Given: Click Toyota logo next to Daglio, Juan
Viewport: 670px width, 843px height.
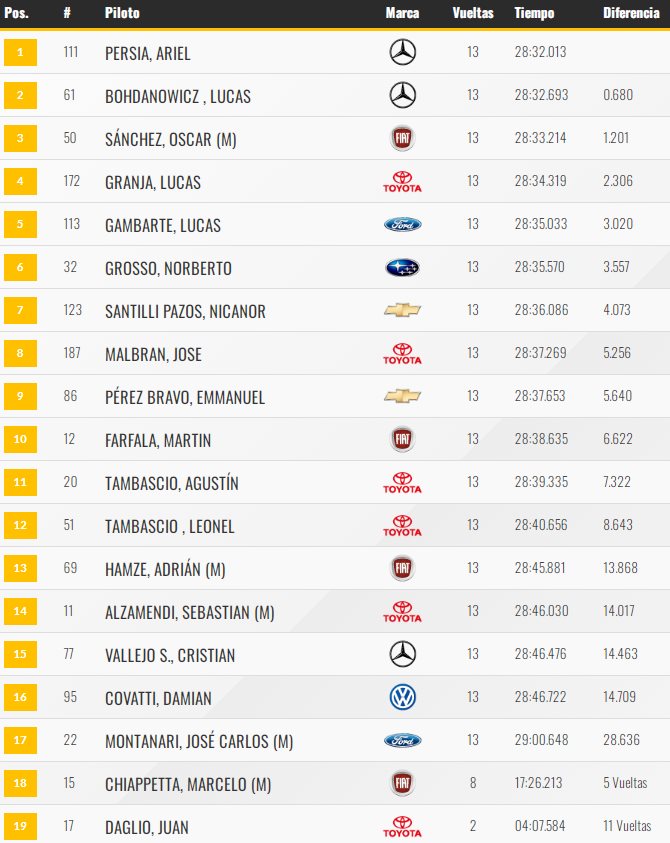Looking at the screenshot, I should tap(402, 827).
